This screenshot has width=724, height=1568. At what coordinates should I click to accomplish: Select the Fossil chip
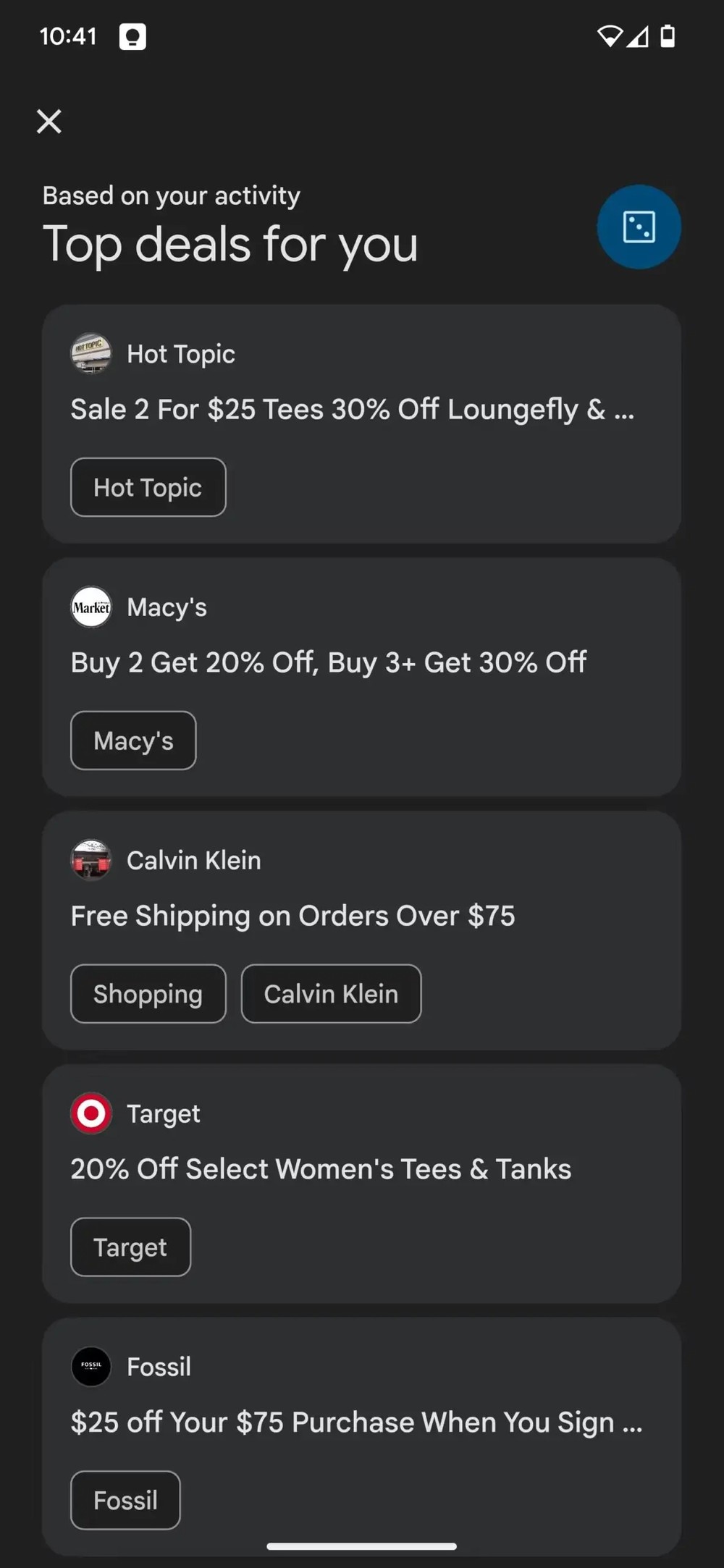pyautogui.click(x=125, y=1501)
